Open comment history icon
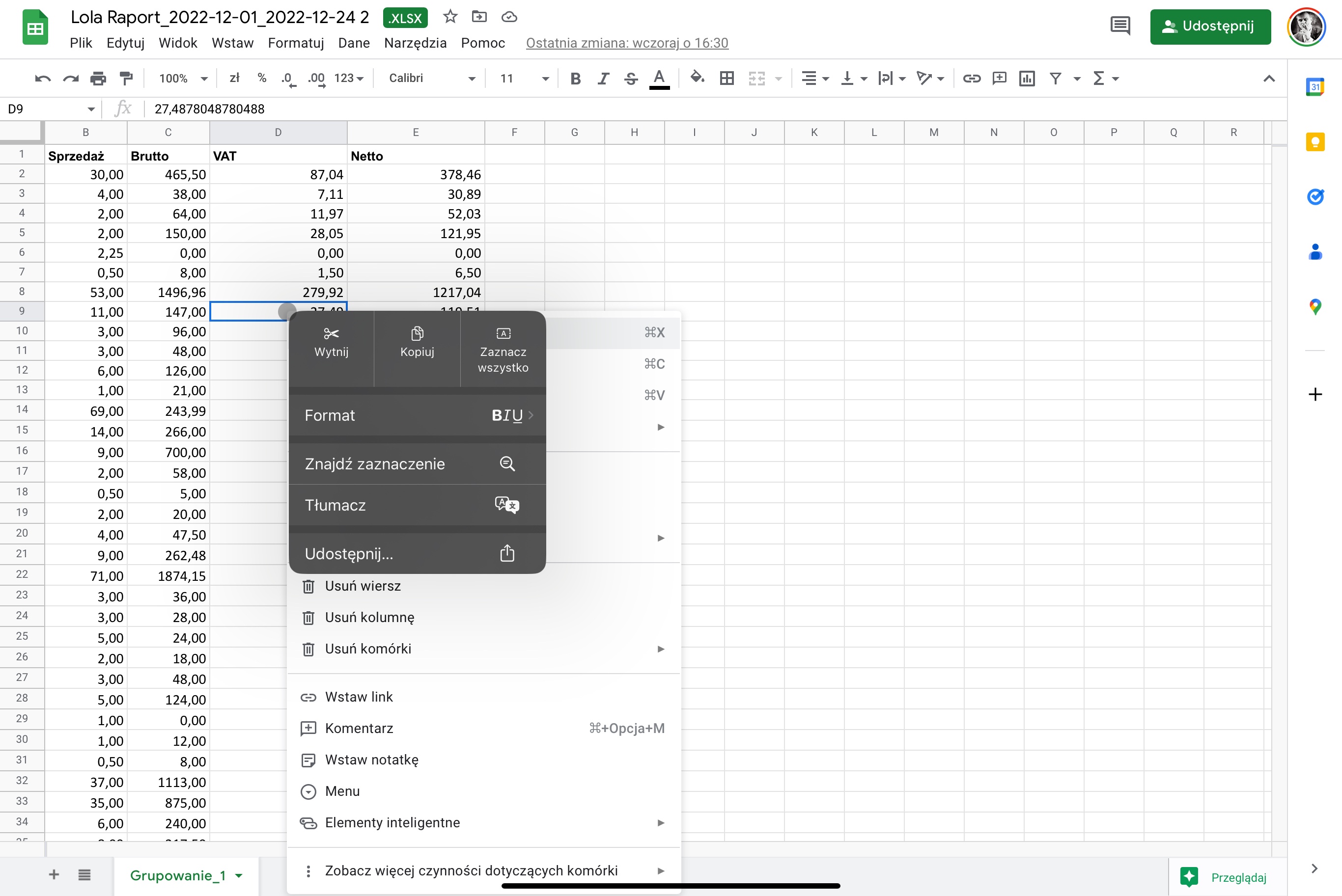 1119,26
